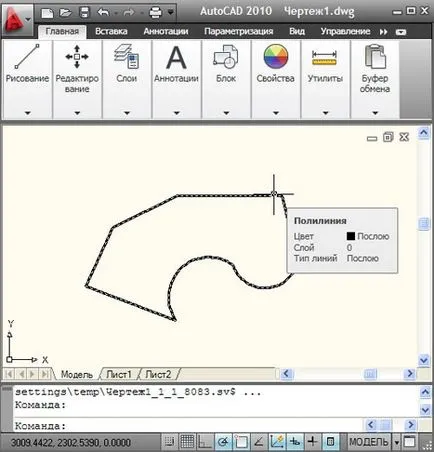The image size is (434, 452).
Task: Click the clean screen window icon in status bar
Action: click(410, 442)
